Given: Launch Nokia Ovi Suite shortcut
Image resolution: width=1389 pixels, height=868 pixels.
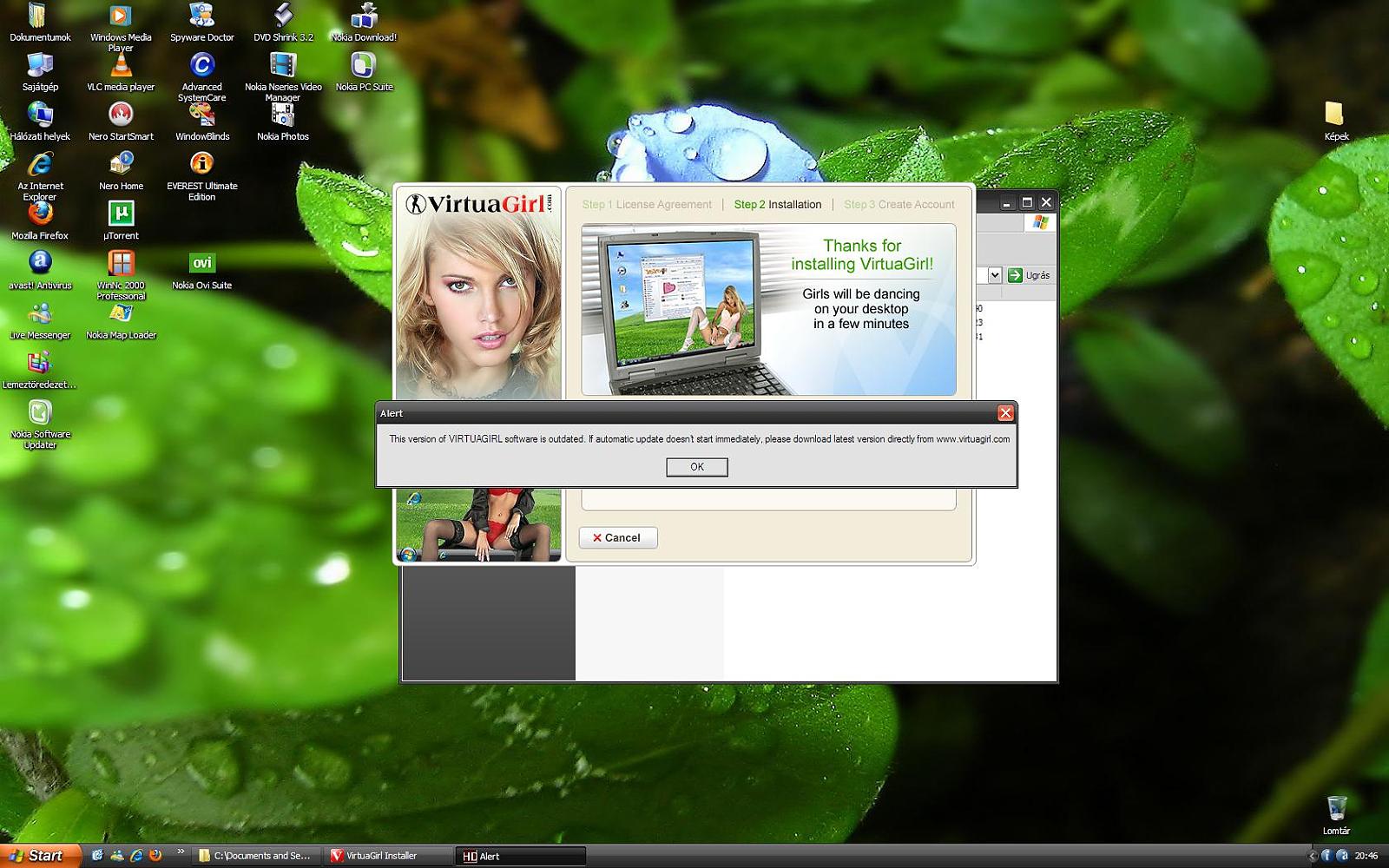Looking at the screenshot, I should pyautogui.click(x=201, y=271).
